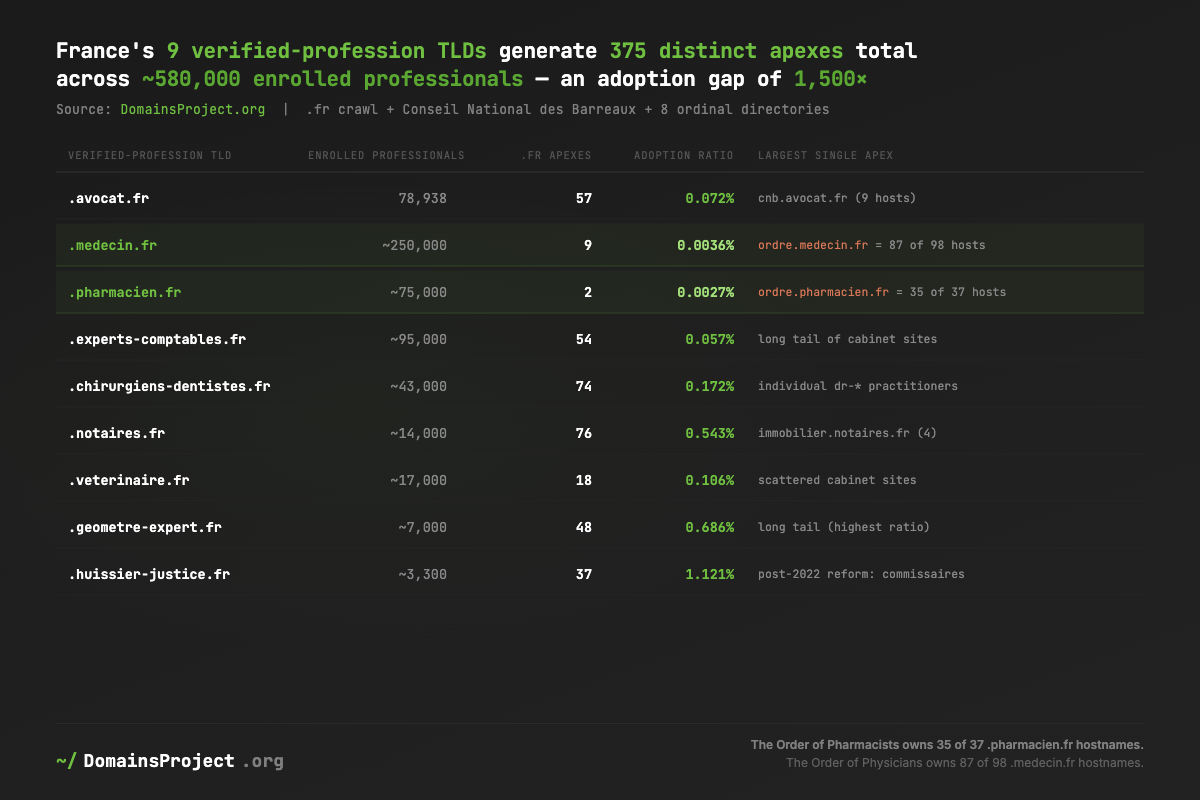This screenshot has height=800, width=1200.
Task: Select the highlighted .medecin.fr row label
Action: coord(112,245)
